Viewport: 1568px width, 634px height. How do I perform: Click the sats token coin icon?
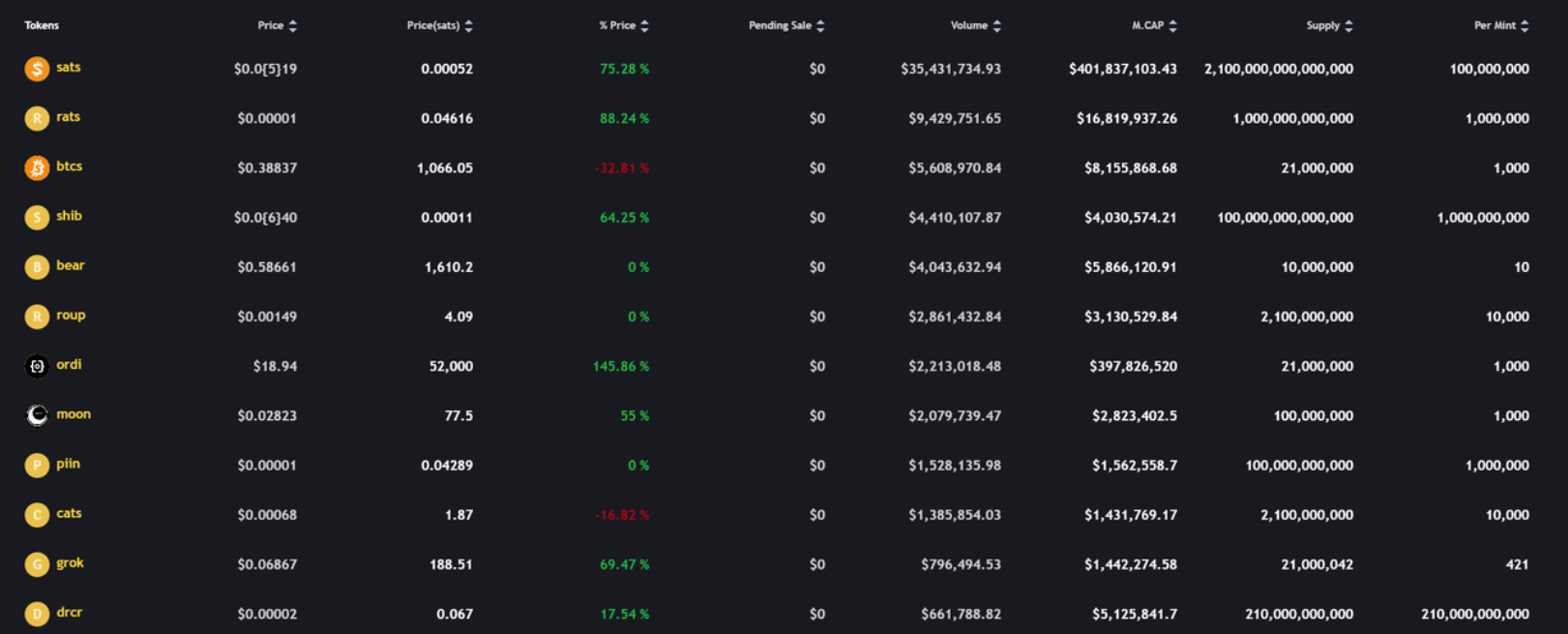tap(37, 69)
